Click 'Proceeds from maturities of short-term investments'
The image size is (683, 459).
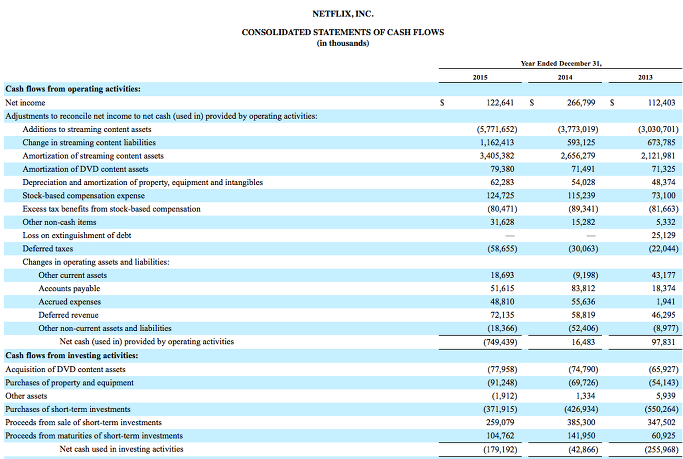coord(94,436)
